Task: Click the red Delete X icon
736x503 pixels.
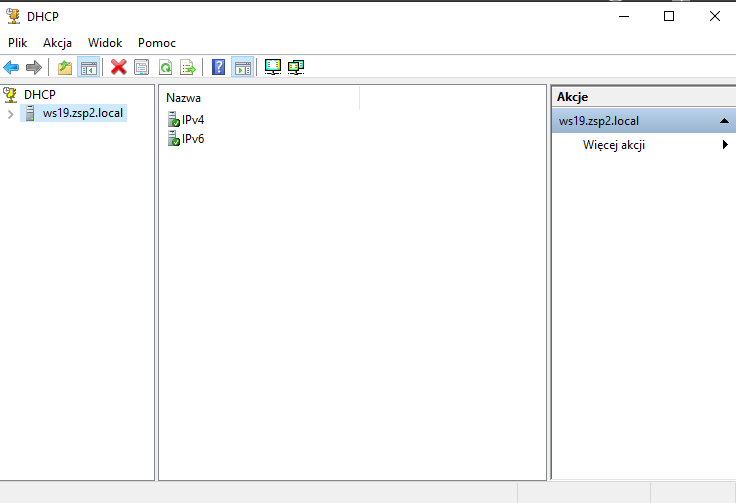Action: 119,67
